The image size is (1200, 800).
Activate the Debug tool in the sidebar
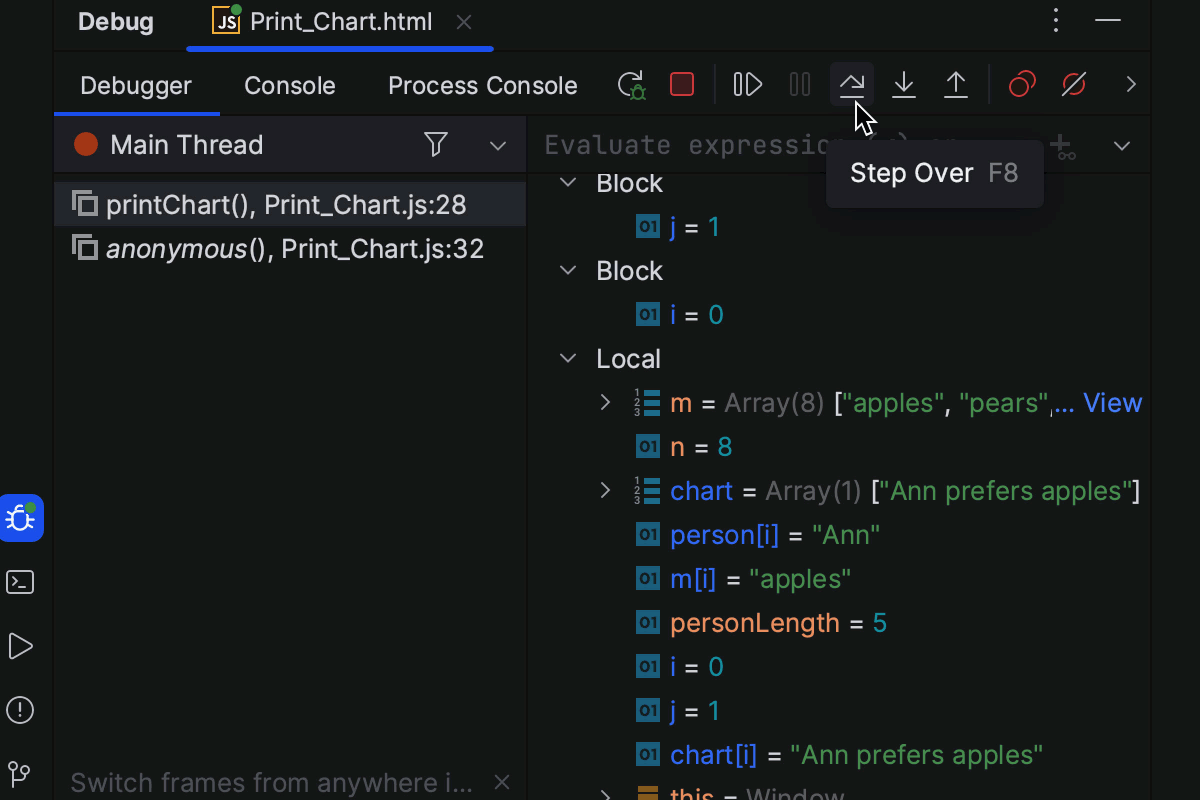point(20,518)
